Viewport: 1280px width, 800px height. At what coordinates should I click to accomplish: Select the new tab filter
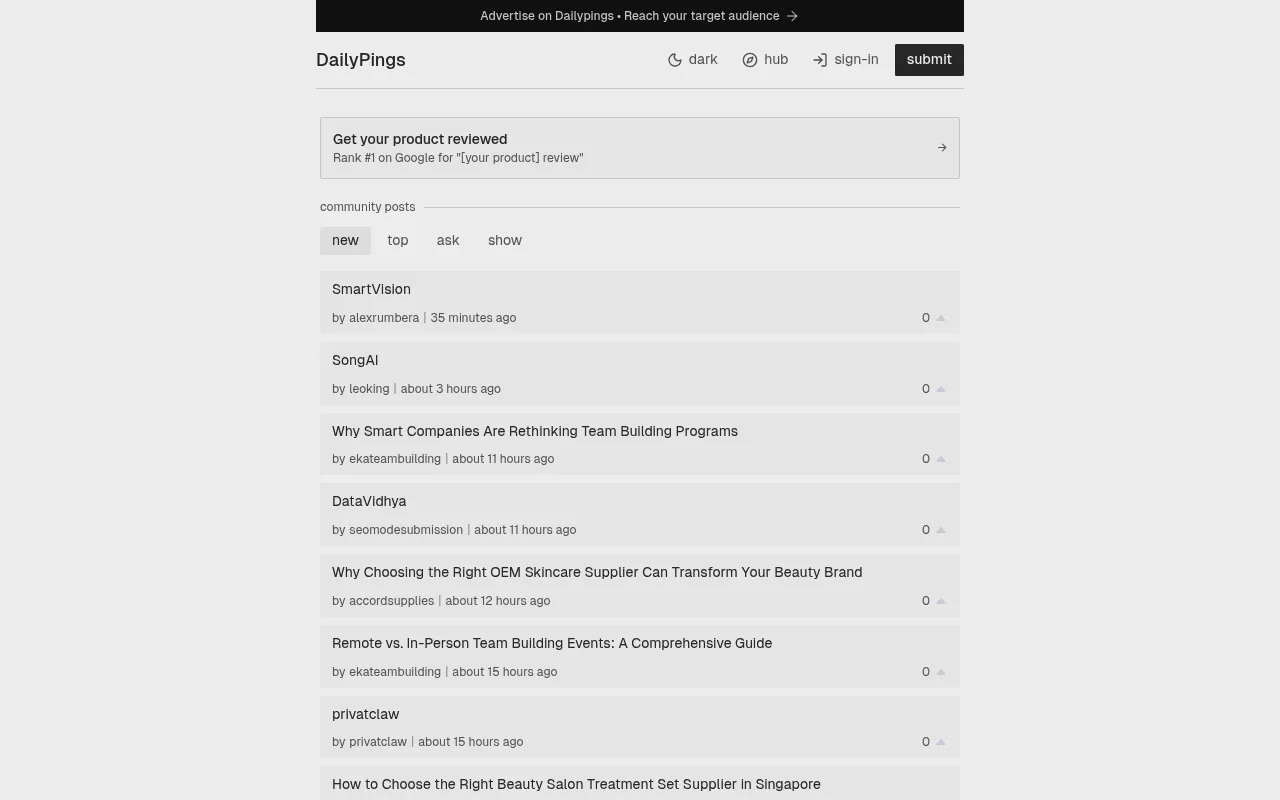(x=345, y=240)
